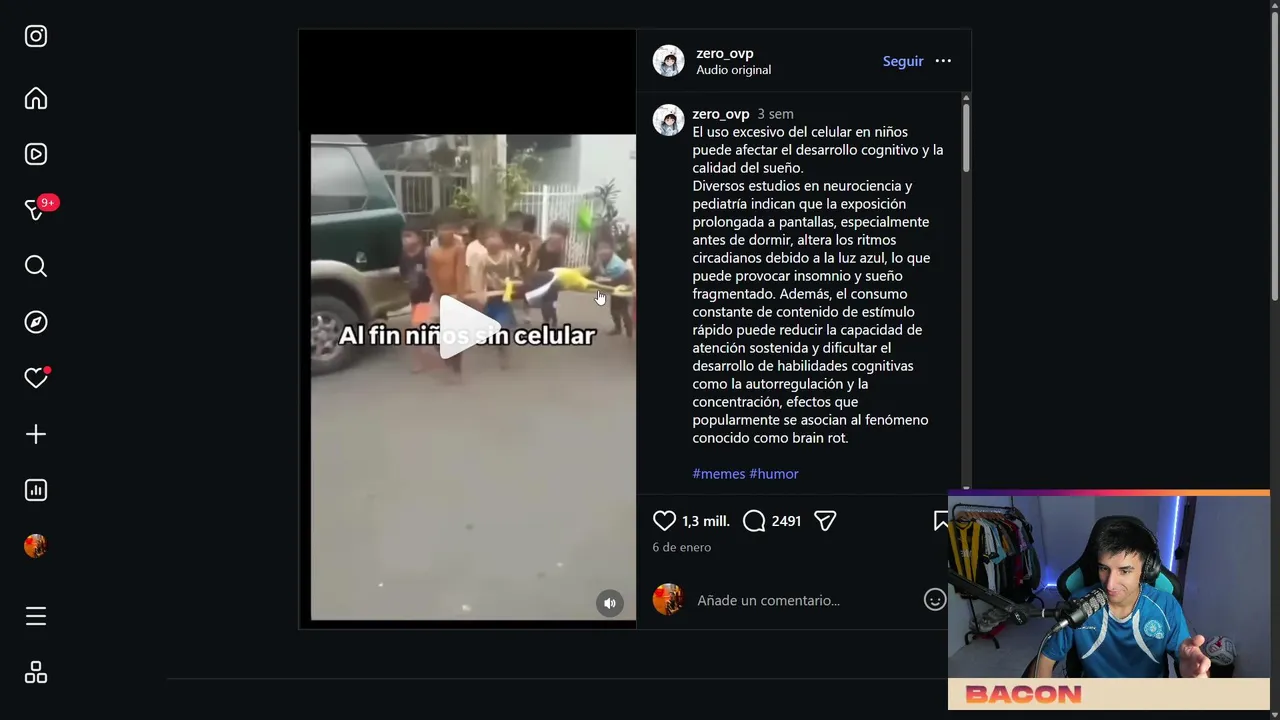Open notifications heart in sidebar

pyautogui.click(x=37, y=377)
